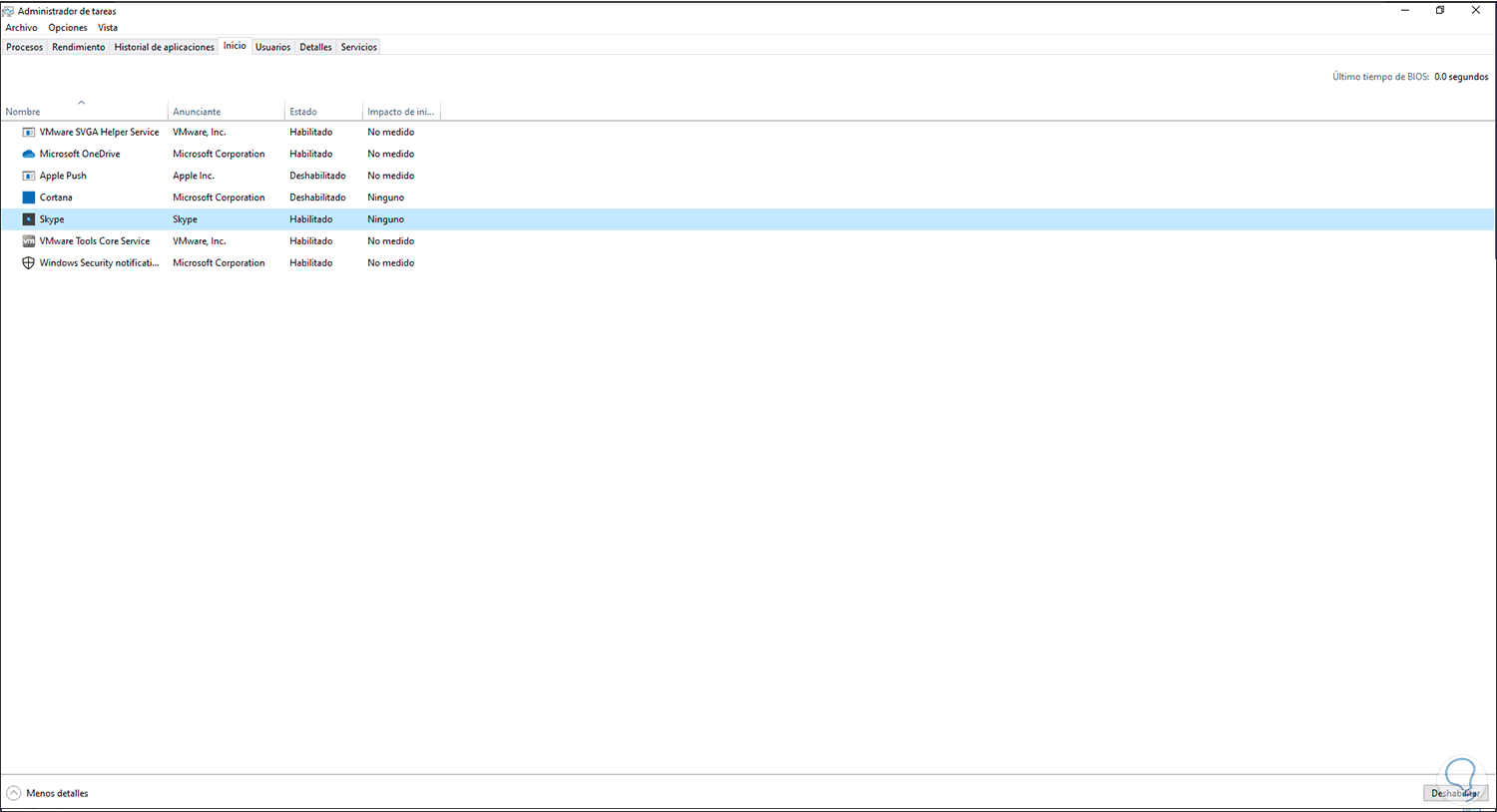Select the Microsoft OneDrive name
Viewport: 1497px width, 812px height.
tap(80, 154)
